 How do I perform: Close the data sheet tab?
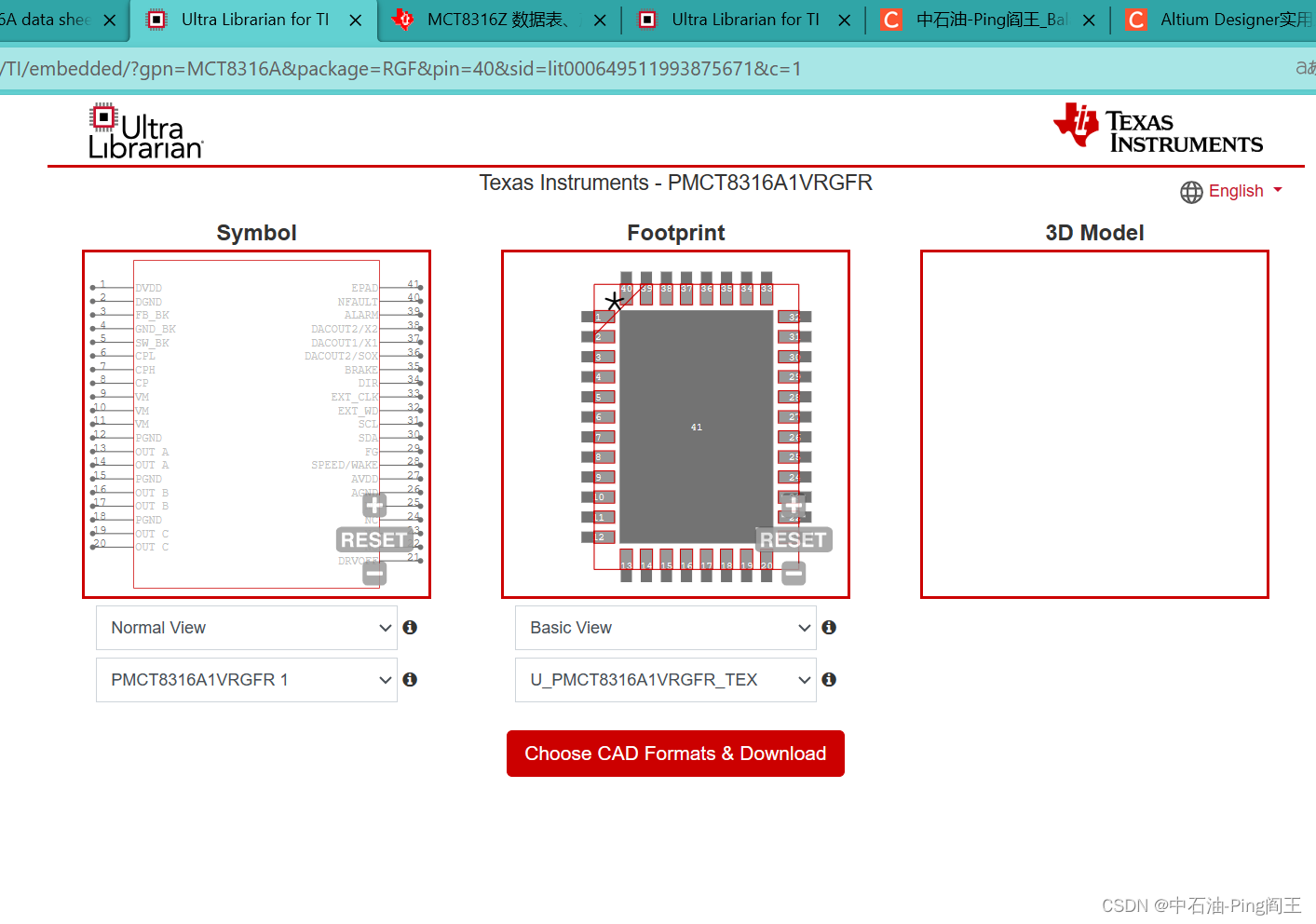click(110, 20)
